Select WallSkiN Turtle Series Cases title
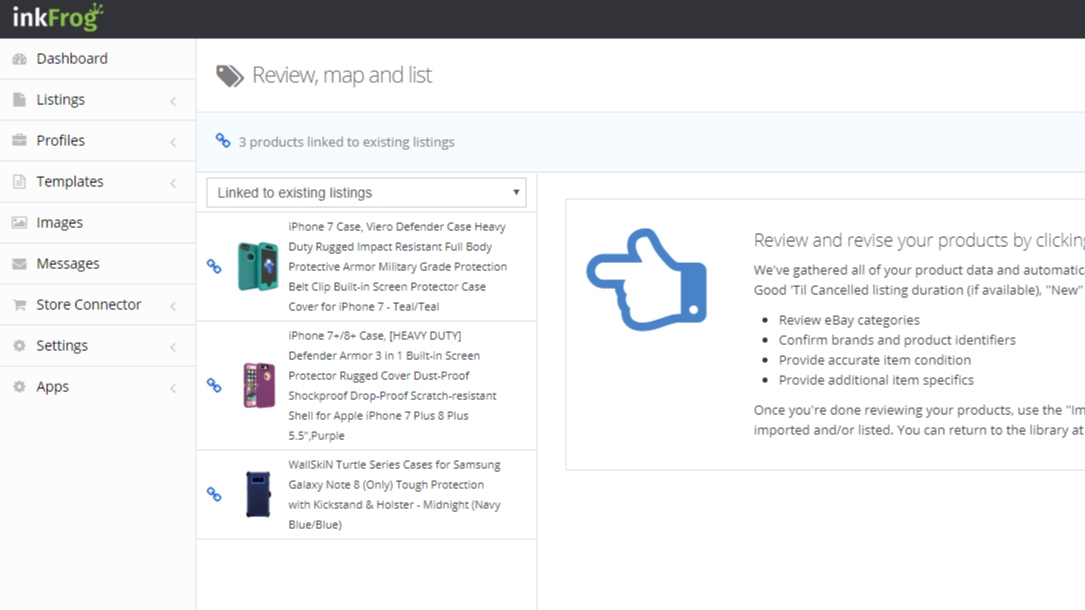The image size is (1085, 610). (x=394, y=494)
